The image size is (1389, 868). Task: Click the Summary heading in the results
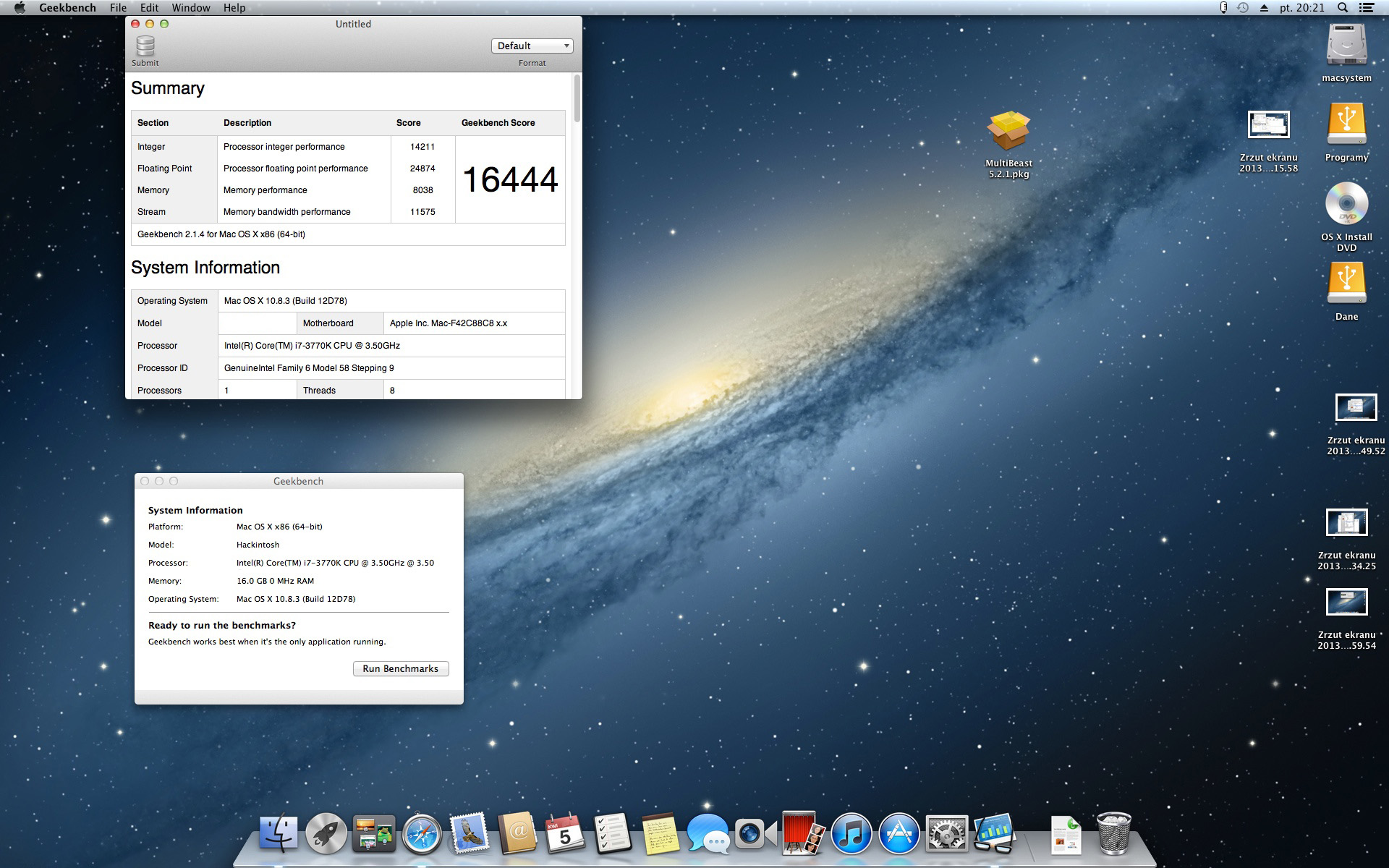click(x=168, y=88)
